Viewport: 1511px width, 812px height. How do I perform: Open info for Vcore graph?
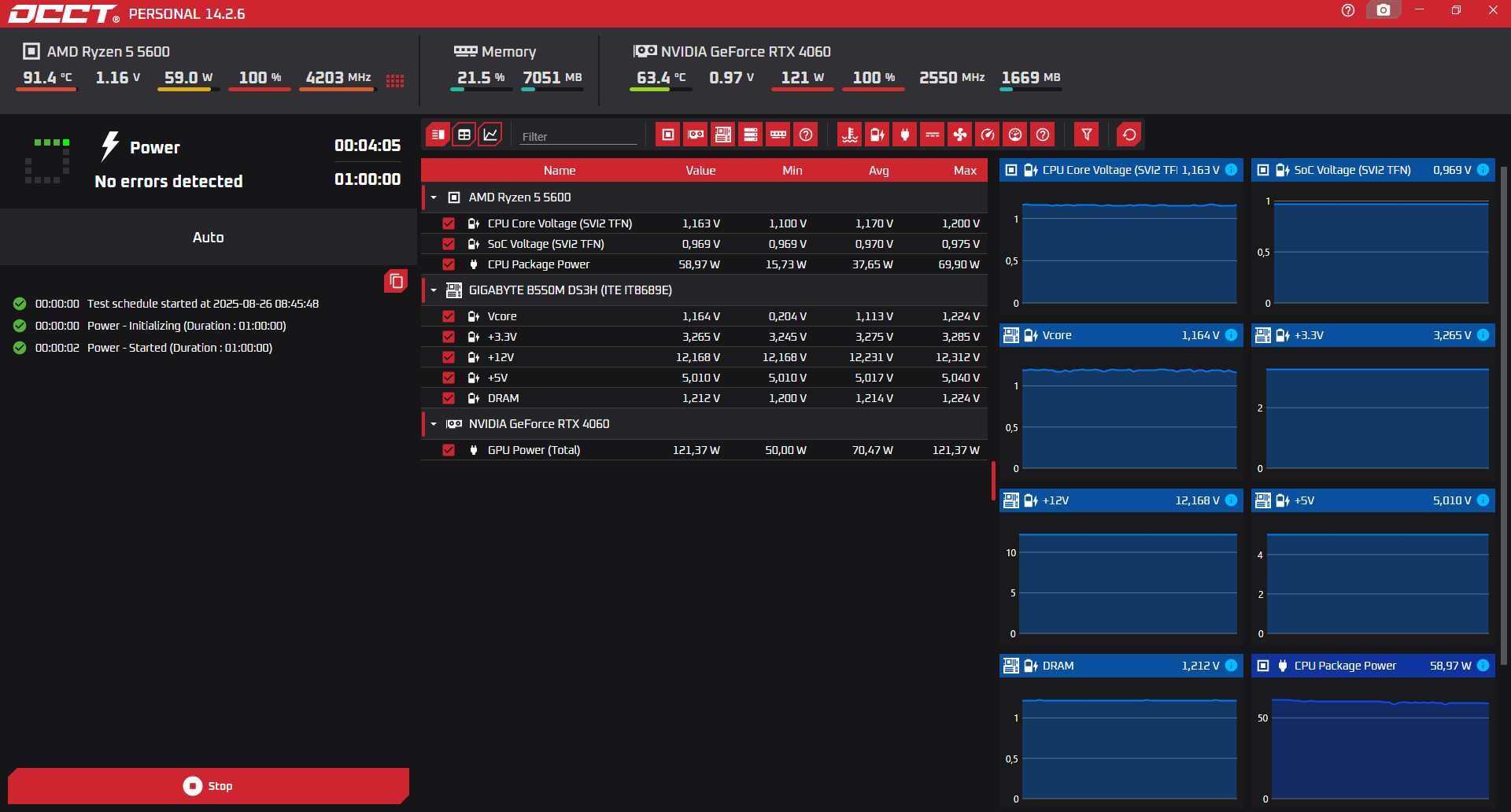click(x=1232, y=335)
